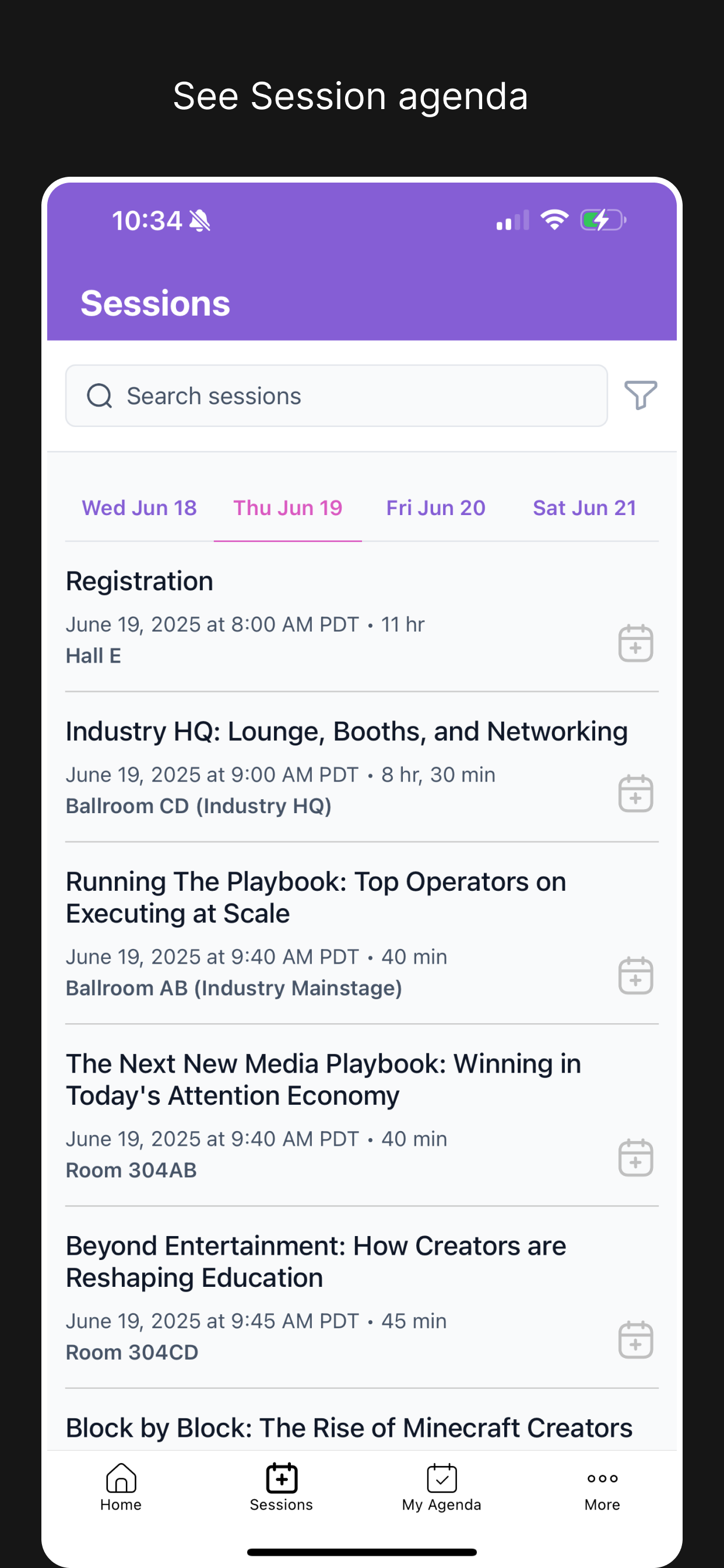Viewport: 724px width, 1568px height.
Task: Tap the Wi-Fi status icon
Action: (554, 220)
